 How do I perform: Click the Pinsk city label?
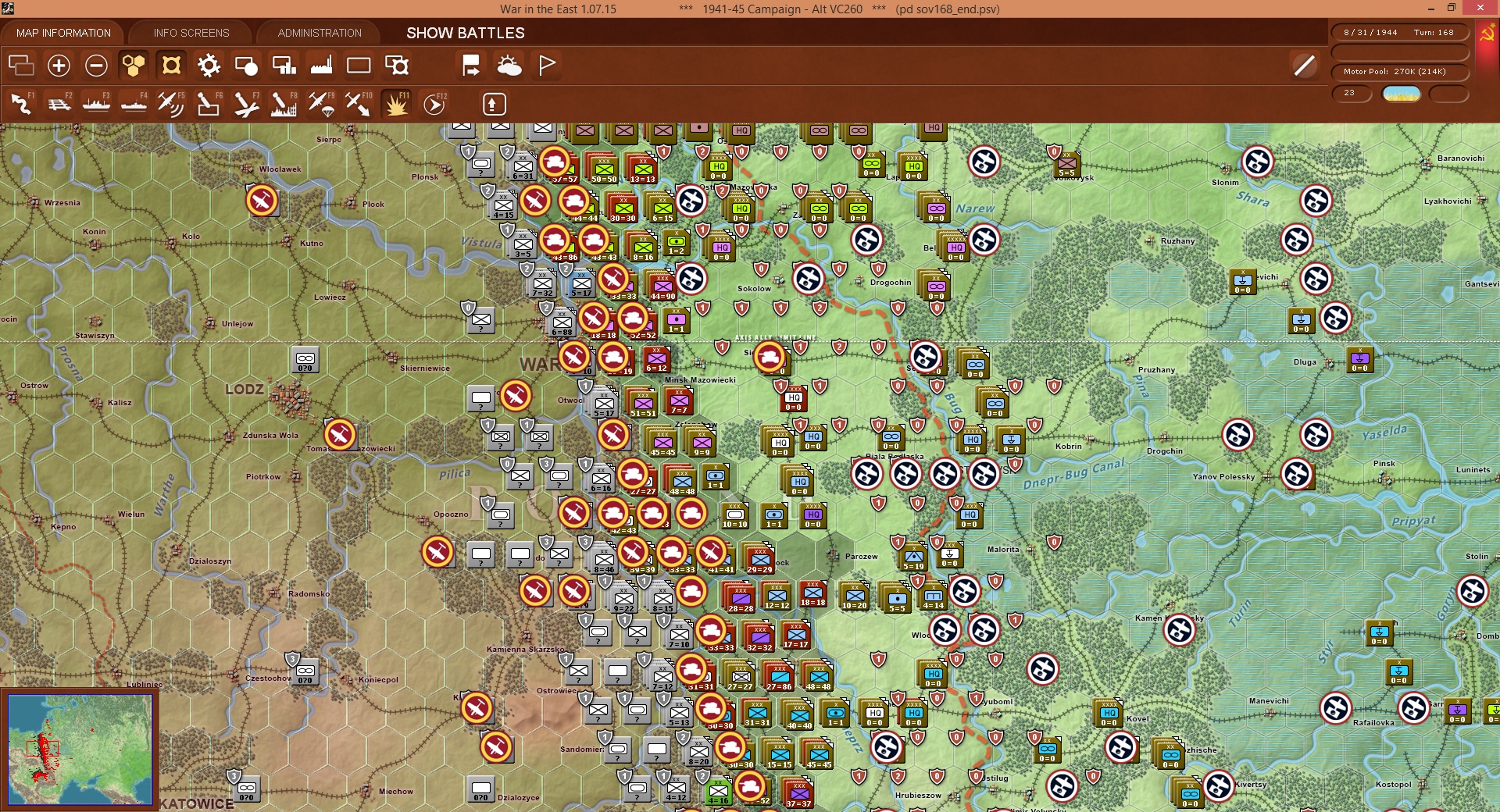(1384, 463)
